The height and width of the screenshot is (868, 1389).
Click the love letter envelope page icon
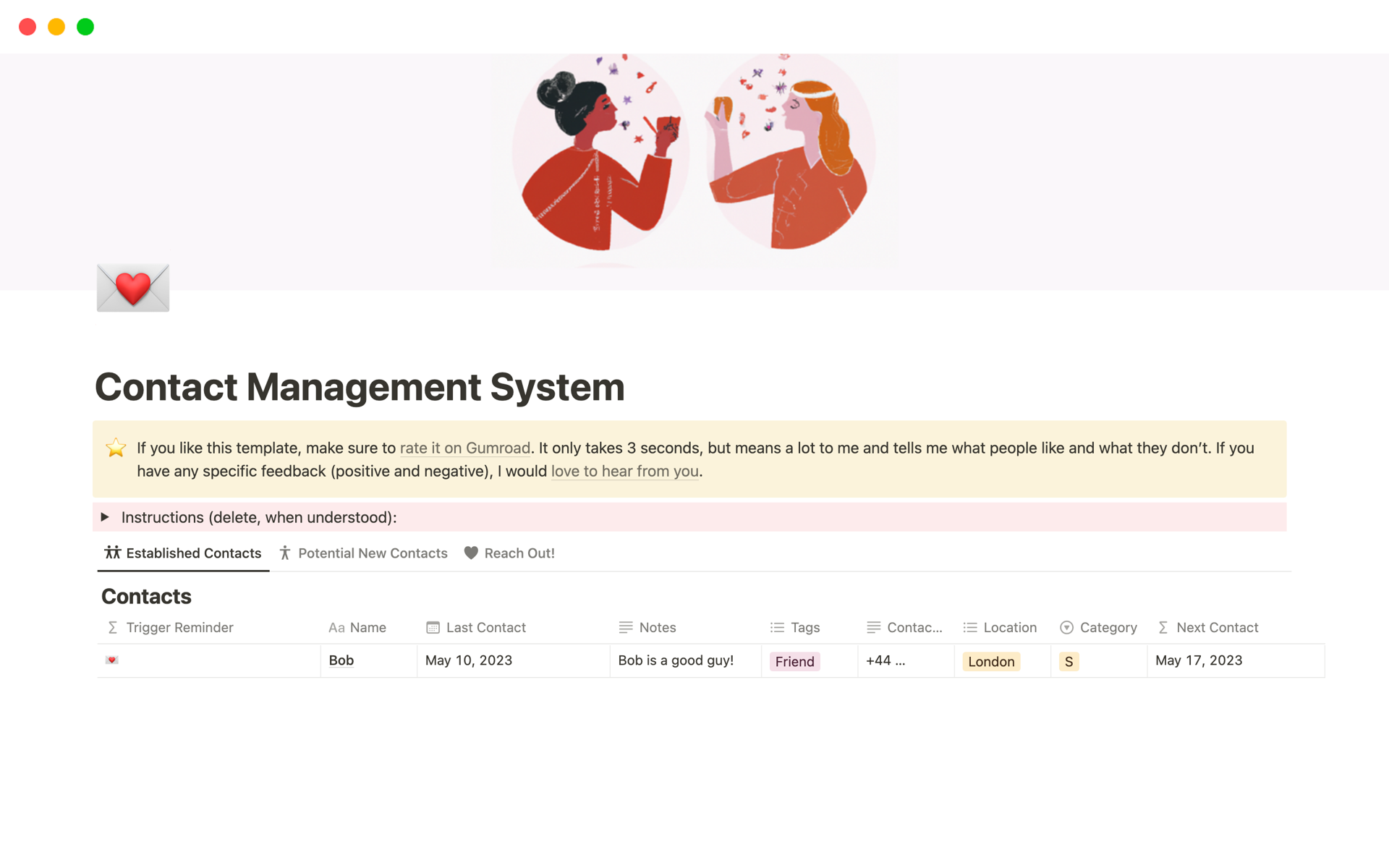133,288
